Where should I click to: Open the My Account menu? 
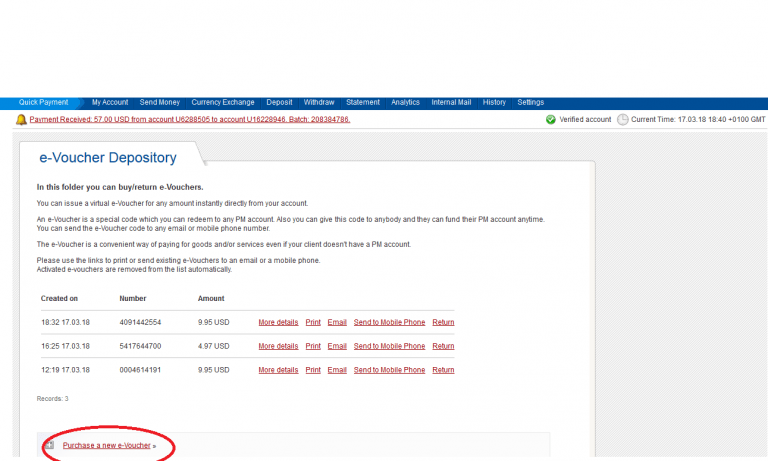pyautogui.click(x=110, y=102)
